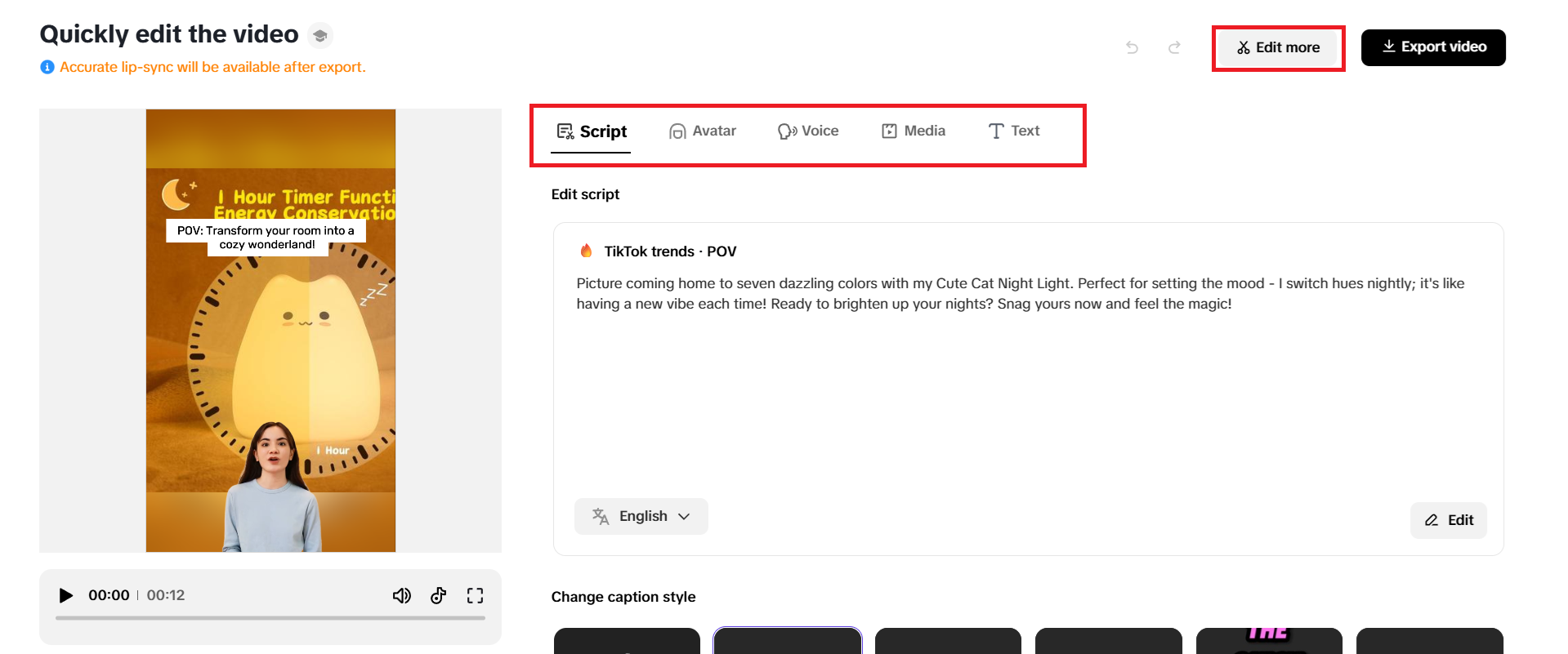The width and height of the screenshot is (1568, 654).
Task: Click the Edit more button
Action: pyautogui.click(x=1279, y=47)
